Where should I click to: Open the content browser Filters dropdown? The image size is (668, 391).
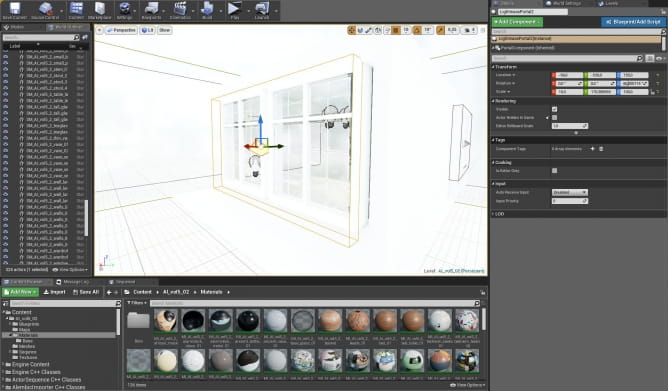coord(136,303)
